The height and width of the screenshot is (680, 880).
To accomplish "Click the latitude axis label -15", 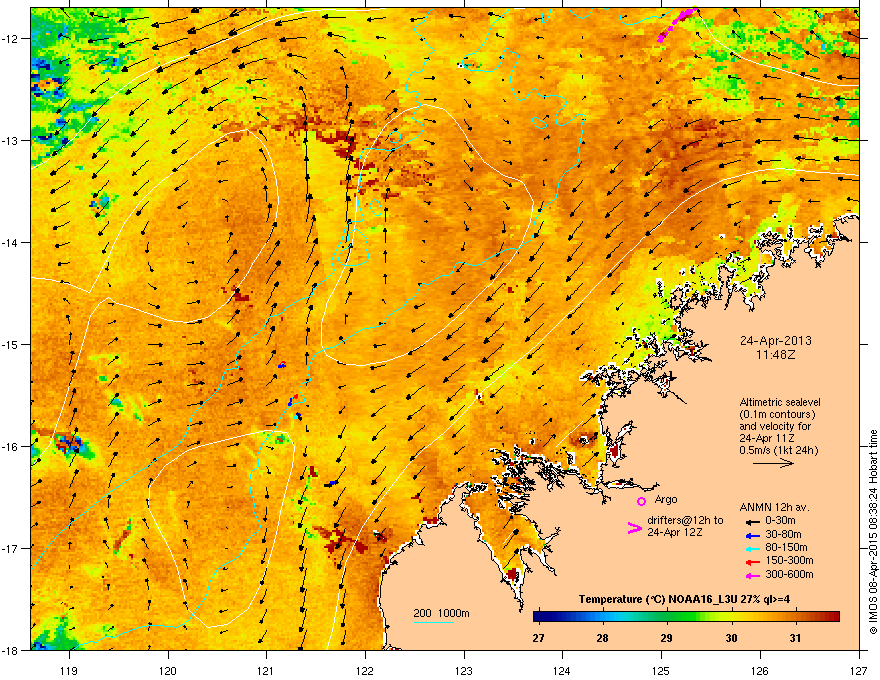I will coord(12,344).
